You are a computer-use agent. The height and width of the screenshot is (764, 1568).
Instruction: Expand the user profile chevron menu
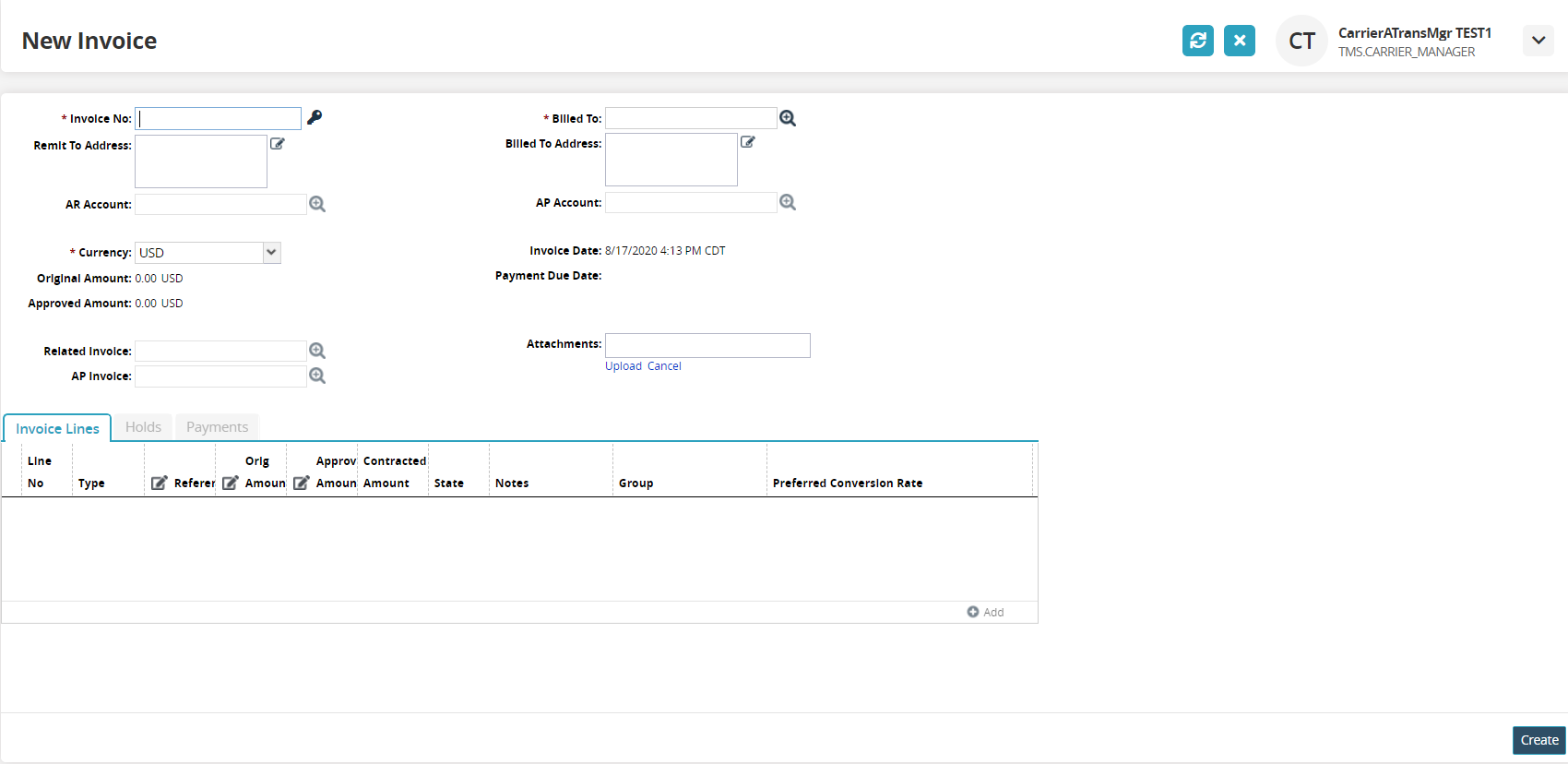point(1538,41)
